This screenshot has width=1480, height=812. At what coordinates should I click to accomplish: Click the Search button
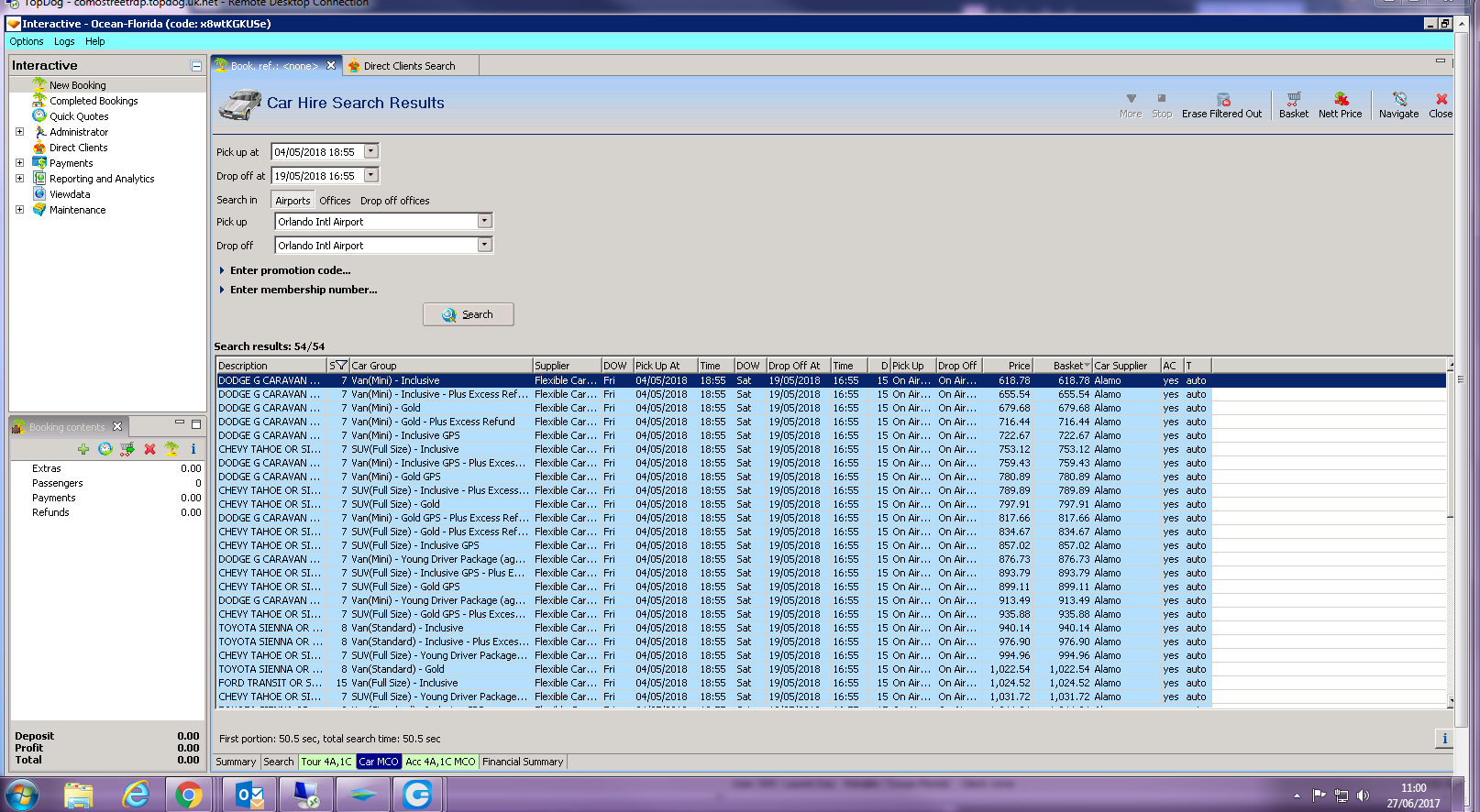tap(468, 314)
